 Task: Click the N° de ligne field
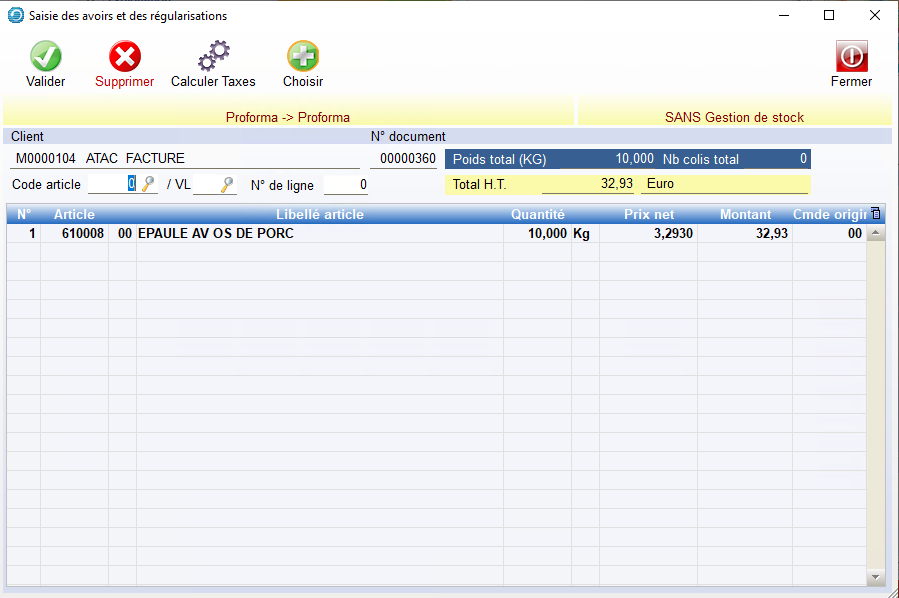pos(346,185)
